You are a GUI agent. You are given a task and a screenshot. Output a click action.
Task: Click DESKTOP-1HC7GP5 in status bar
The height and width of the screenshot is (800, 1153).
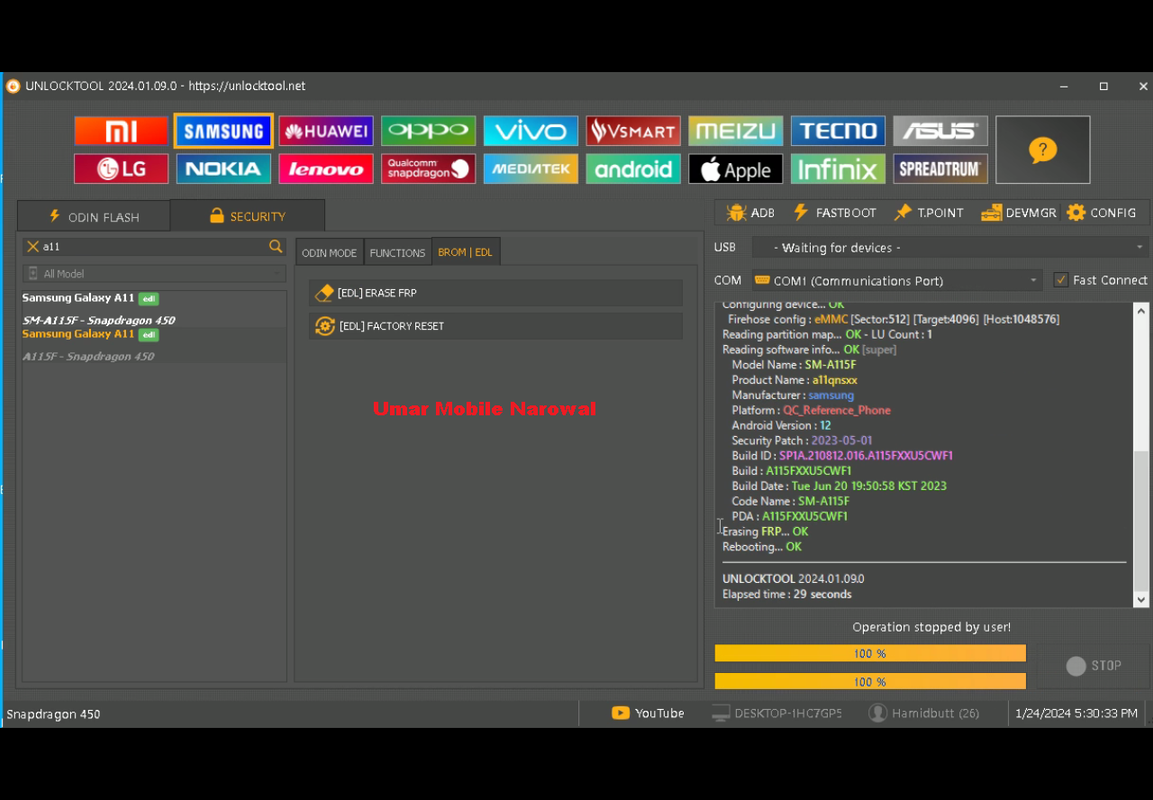click(x=777, y=713)
